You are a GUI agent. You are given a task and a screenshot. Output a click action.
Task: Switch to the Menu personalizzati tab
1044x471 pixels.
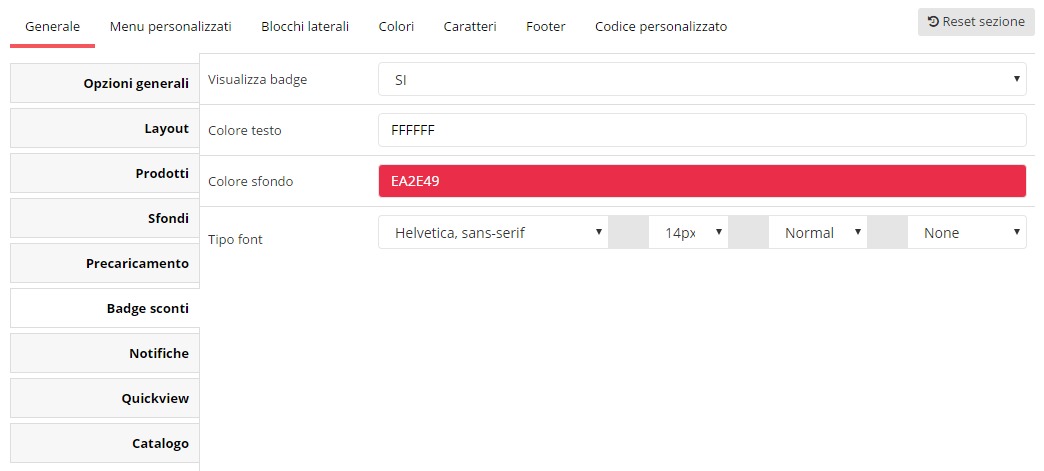click(x=170, y=27)
